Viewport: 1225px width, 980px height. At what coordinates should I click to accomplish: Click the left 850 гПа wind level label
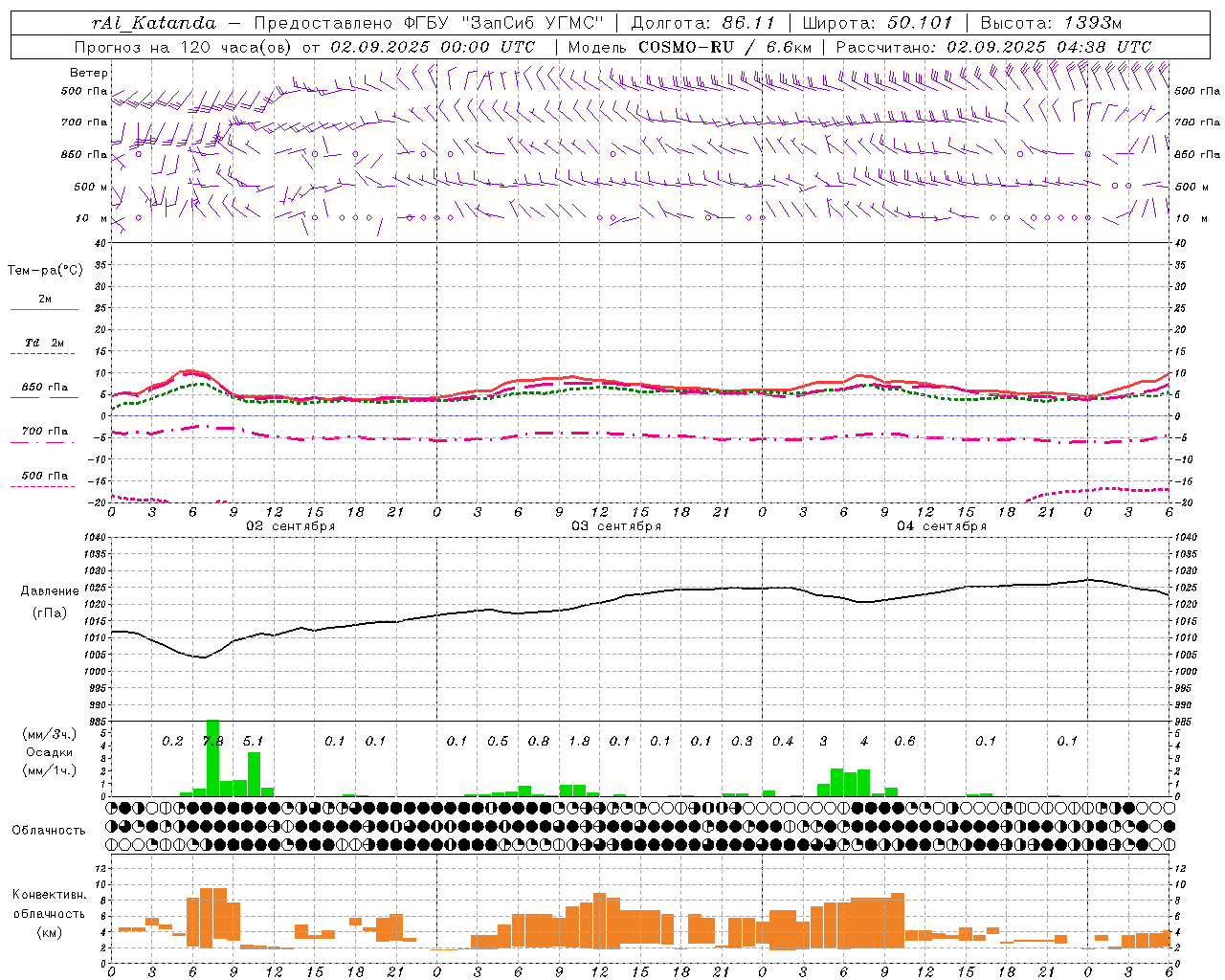pyautogui.click(x=84, y=154)
